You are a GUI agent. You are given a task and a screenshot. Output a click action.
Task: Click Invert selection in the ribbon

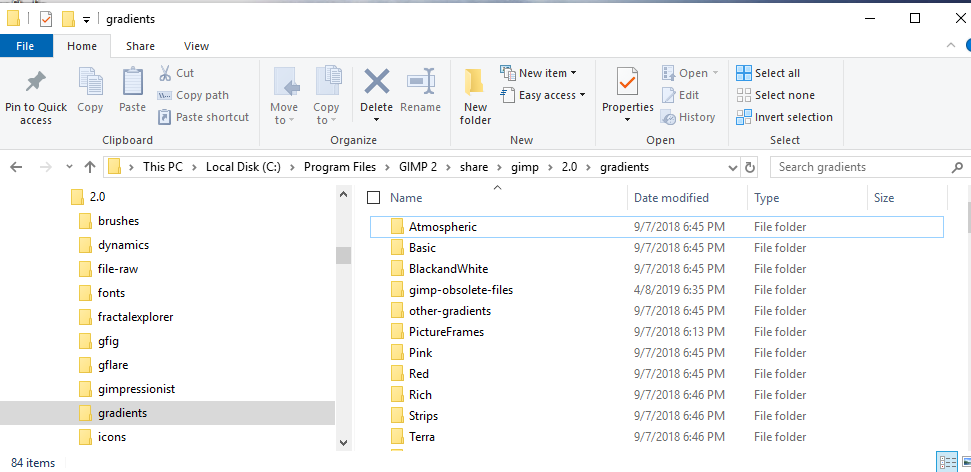tap(785, 117)
